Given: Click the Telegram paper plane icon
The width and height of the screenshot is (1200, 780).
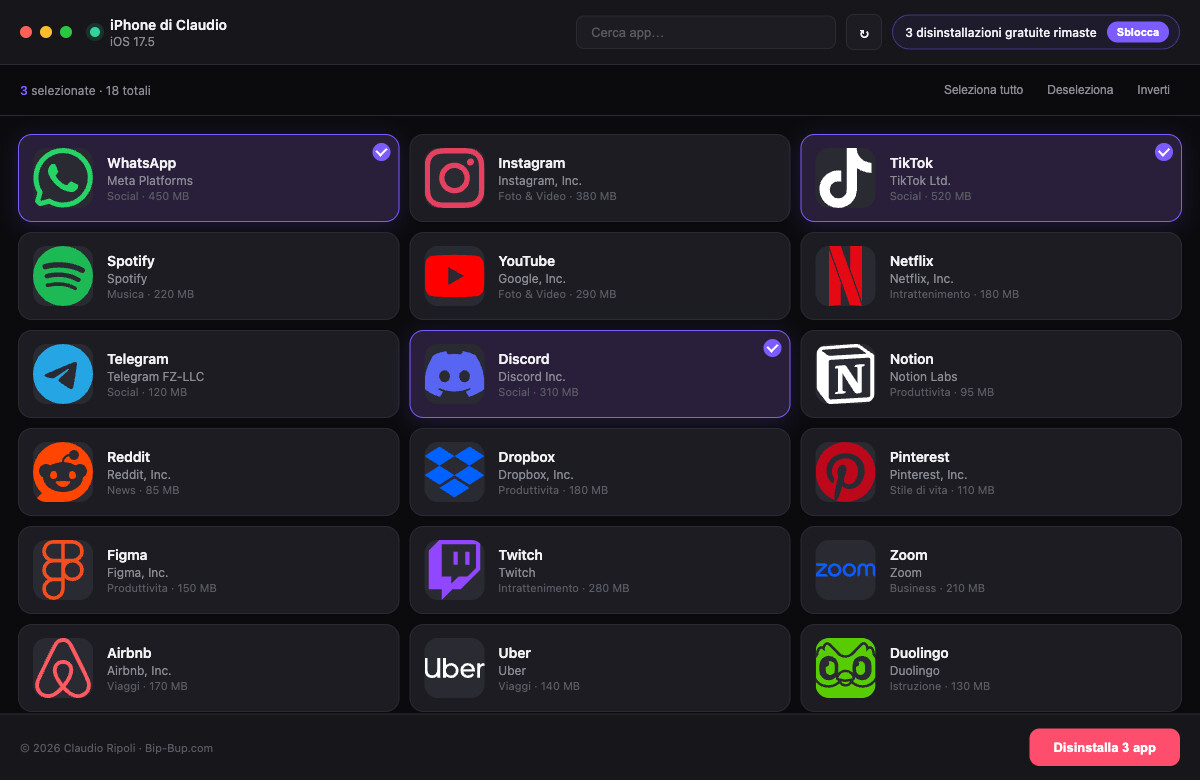Looking at the screenshot, I should pos(63,374).
